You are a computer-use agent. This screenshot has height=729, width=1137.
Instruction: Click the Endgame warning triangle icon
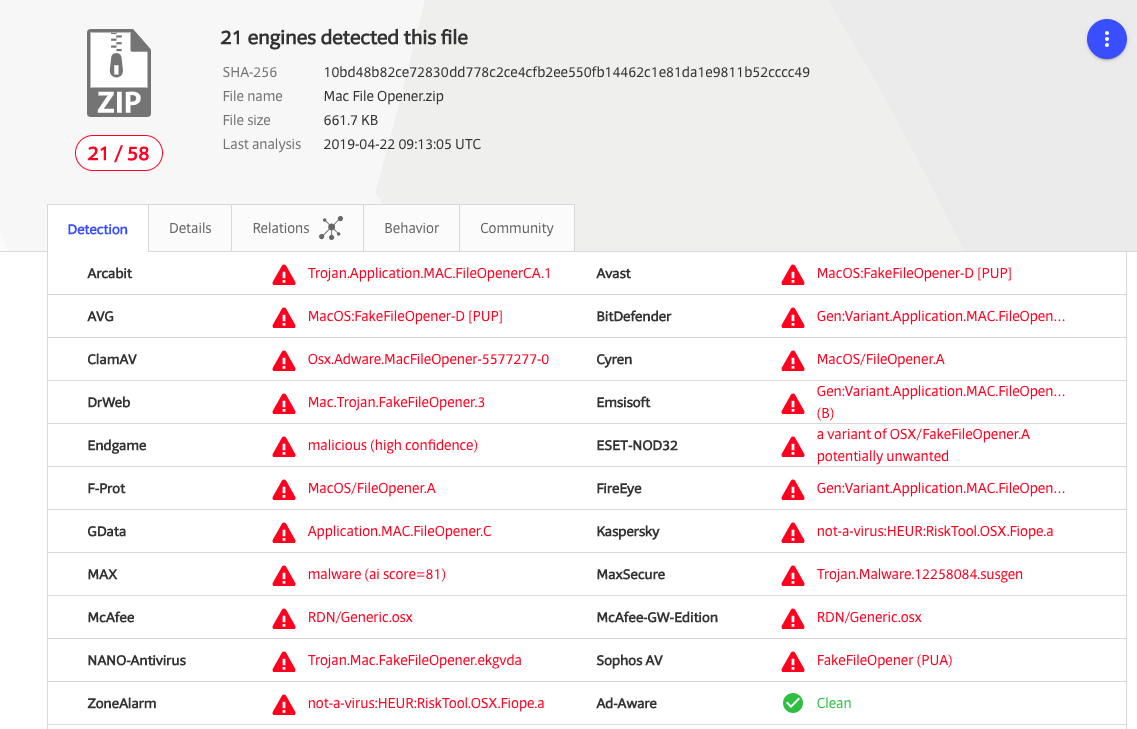click(284, 447)
